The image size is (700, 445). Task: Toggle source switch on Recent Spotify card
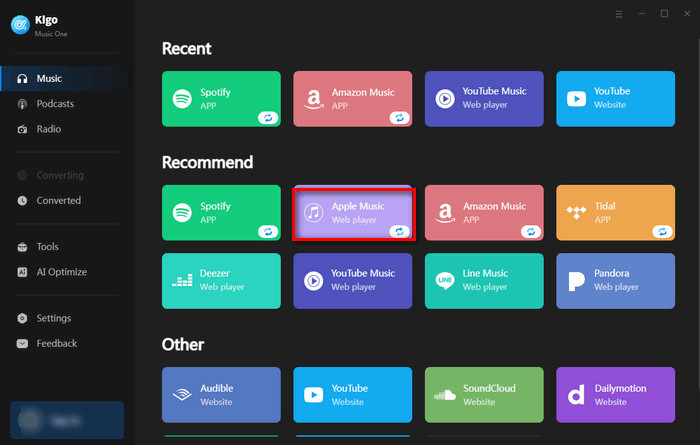tap(268, 118)
